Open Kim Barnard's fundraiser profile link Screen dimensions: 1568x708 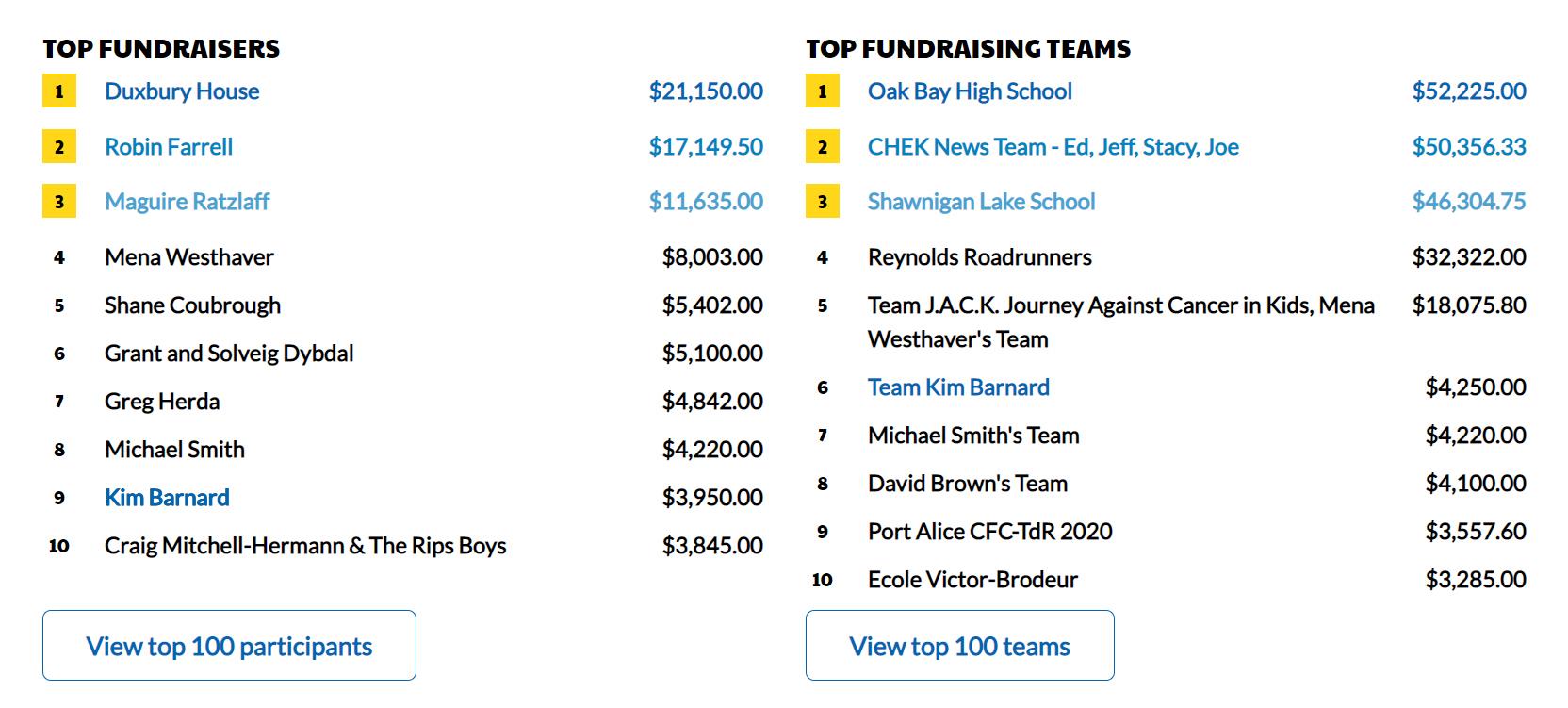tap(167, 498)
